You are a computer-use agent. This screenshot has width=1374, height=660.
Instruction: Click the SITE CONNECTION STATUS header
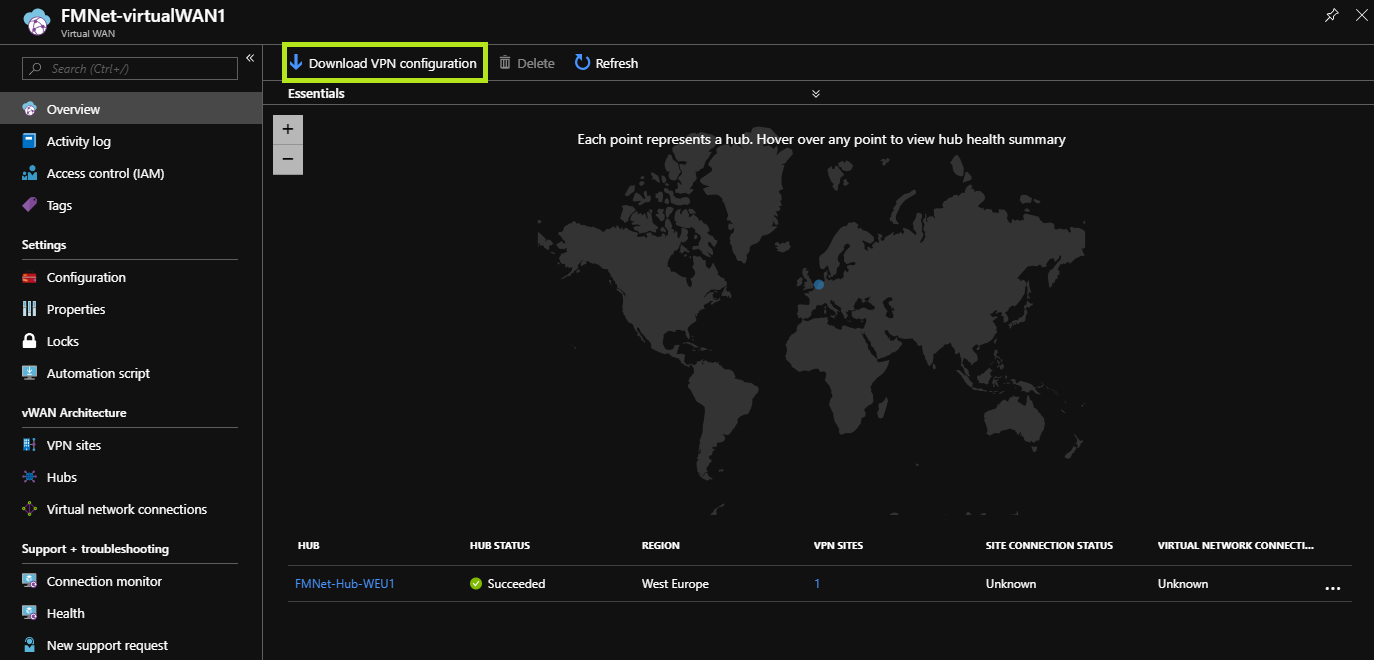(1049, 546)
